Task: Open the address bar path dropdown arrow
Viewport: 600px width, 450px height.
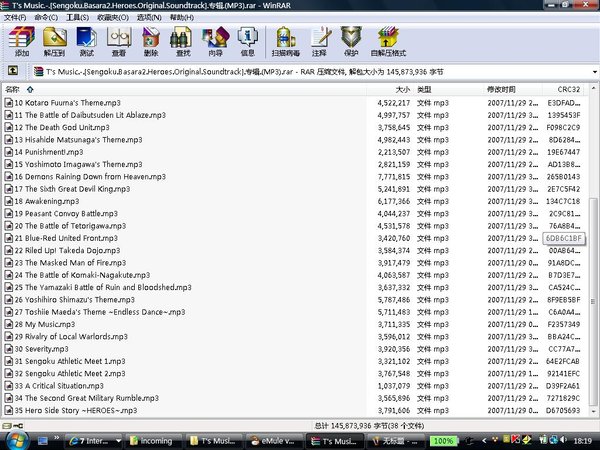Action: (595, 72)
